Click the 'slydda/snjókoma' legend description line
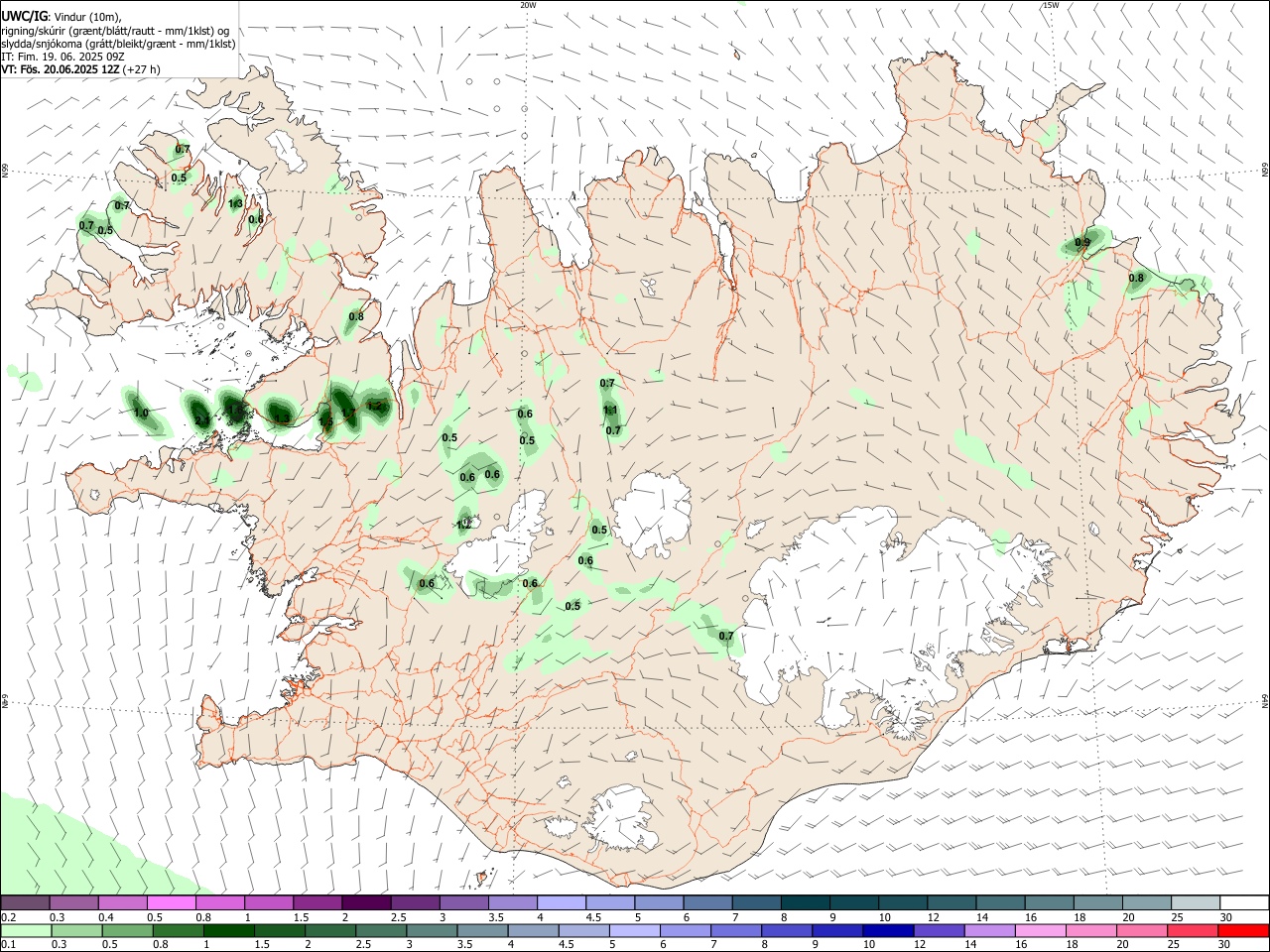1270x952 pixels. pos(118,44)
